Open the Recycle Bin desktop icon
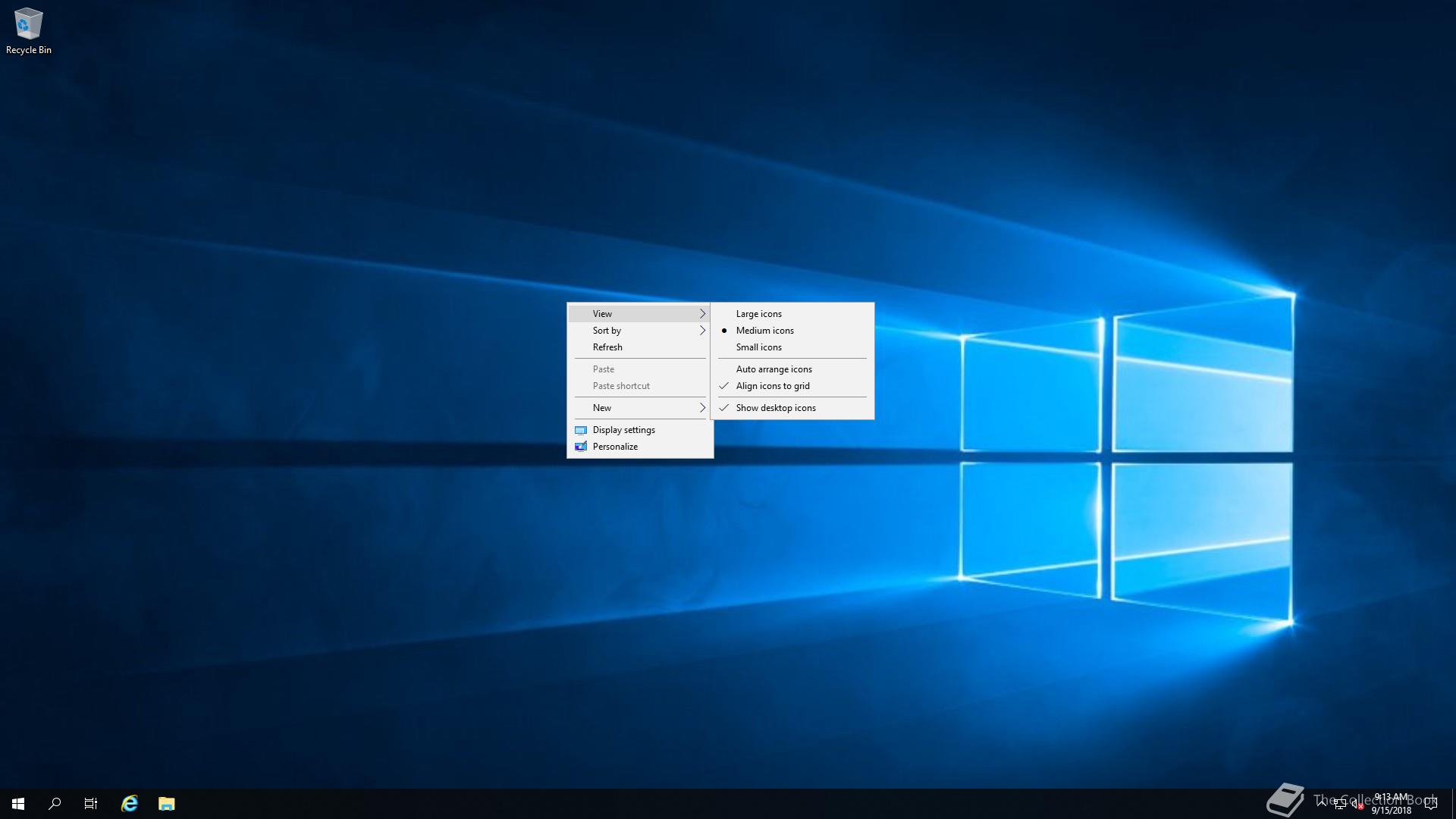Image resolution: width=1456 pixels, height=819 pixels. [x=28, y=32]
